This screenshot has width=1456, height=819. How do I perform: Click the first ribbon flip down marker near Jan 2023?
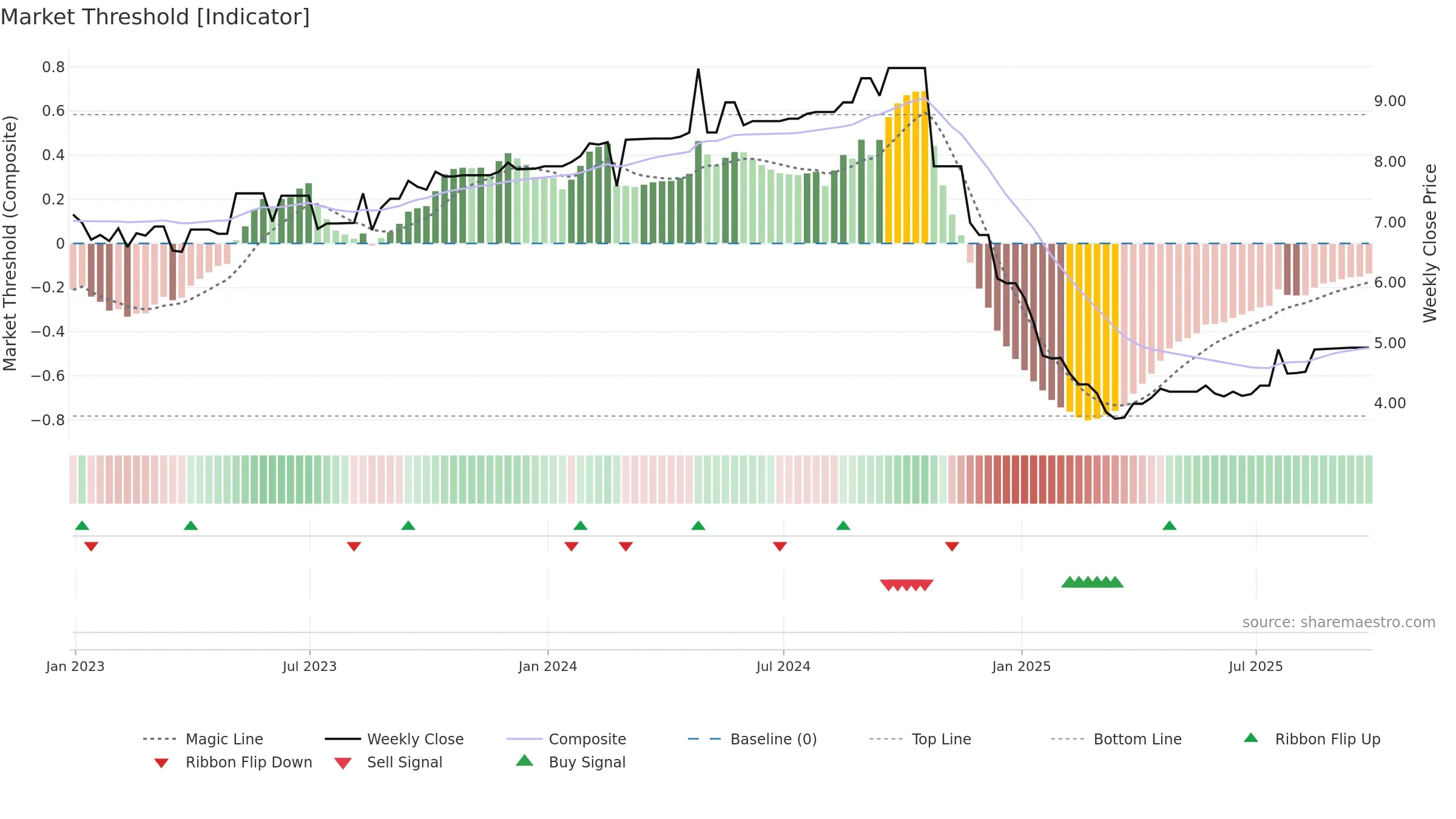91,547
